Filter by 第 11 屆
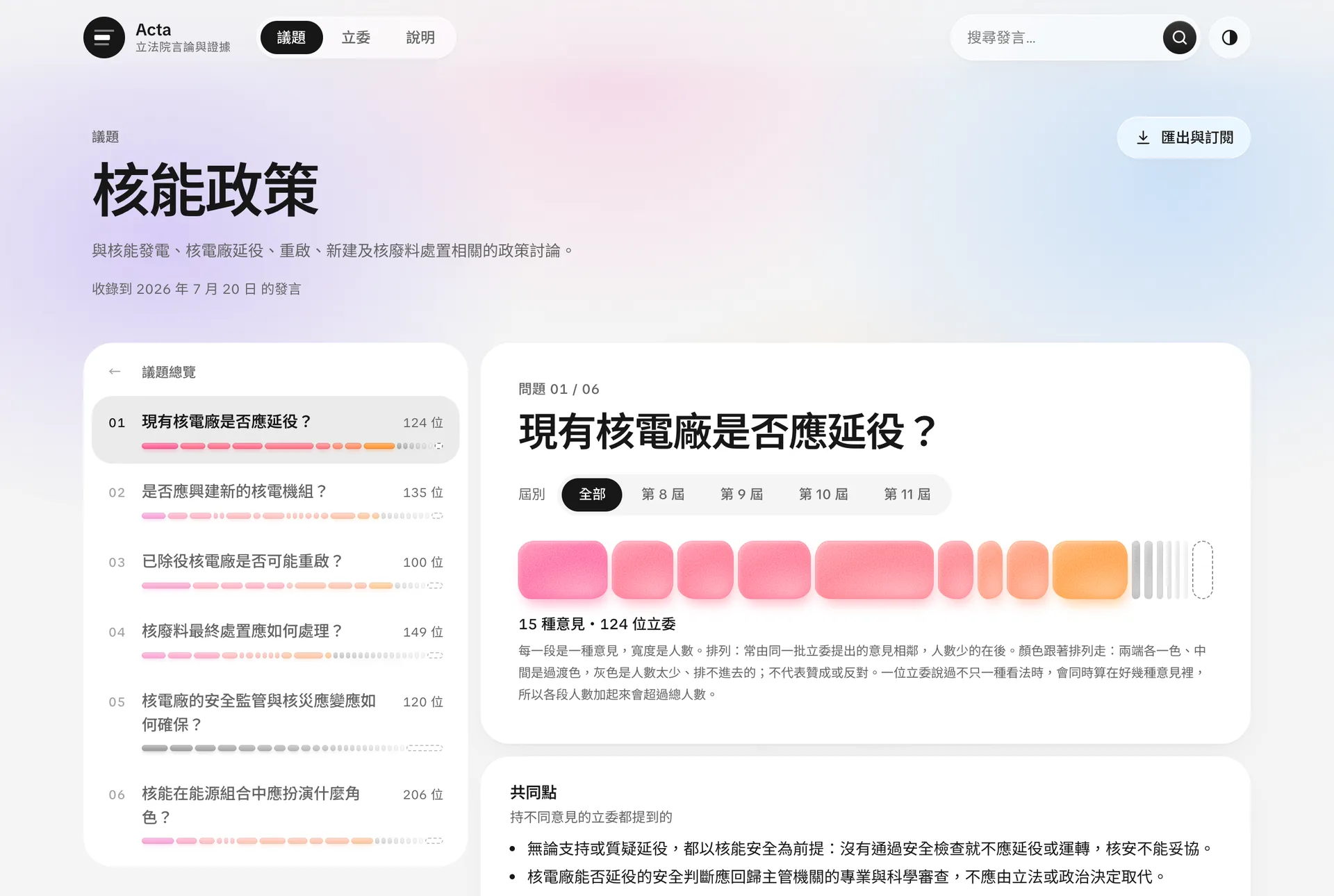 coord(907,495)
